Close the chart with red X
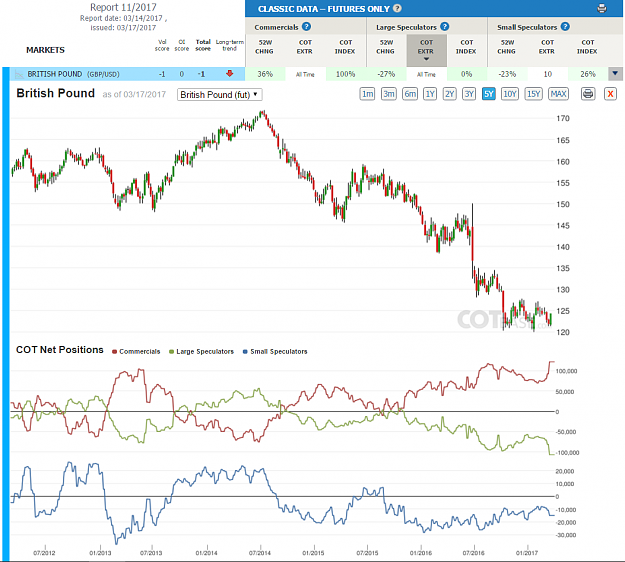Image resolution: width=625 pixels, height=562 pixels. [x=610, y=94]
